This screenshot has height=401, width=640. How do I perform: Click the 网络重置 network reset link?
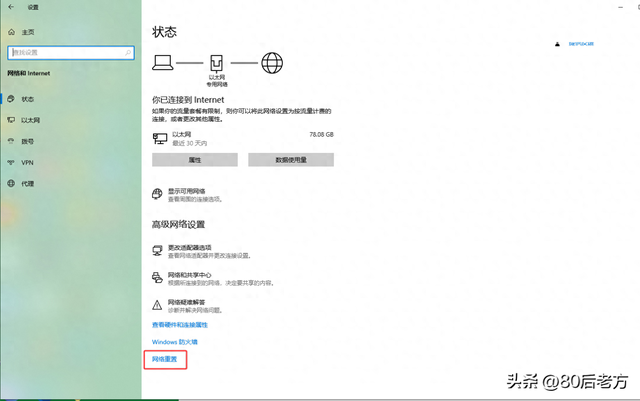pyautogui.click(x=164, y=359)
